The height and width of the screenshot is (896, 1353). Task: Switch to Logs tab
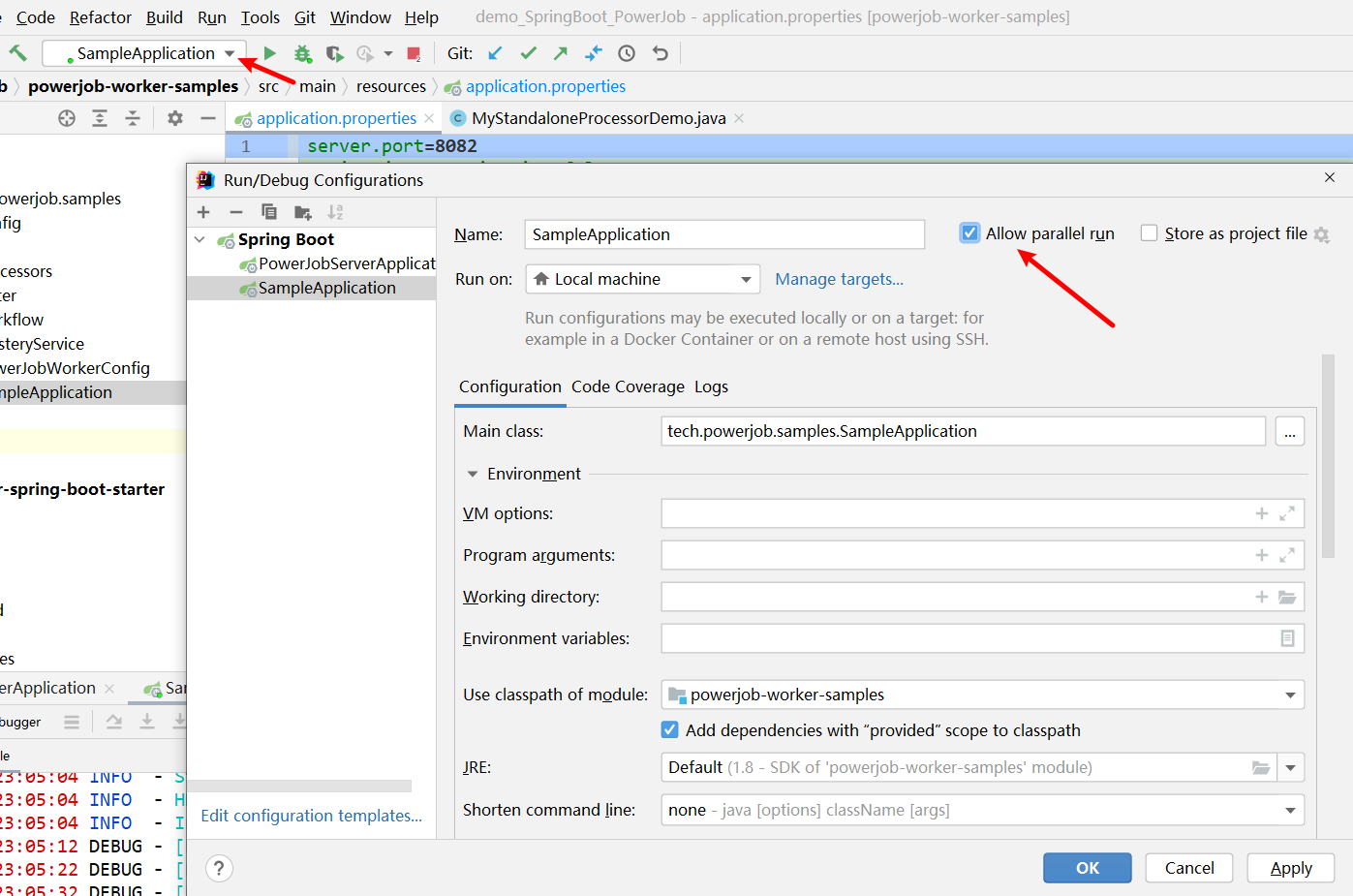coord(711,386)
